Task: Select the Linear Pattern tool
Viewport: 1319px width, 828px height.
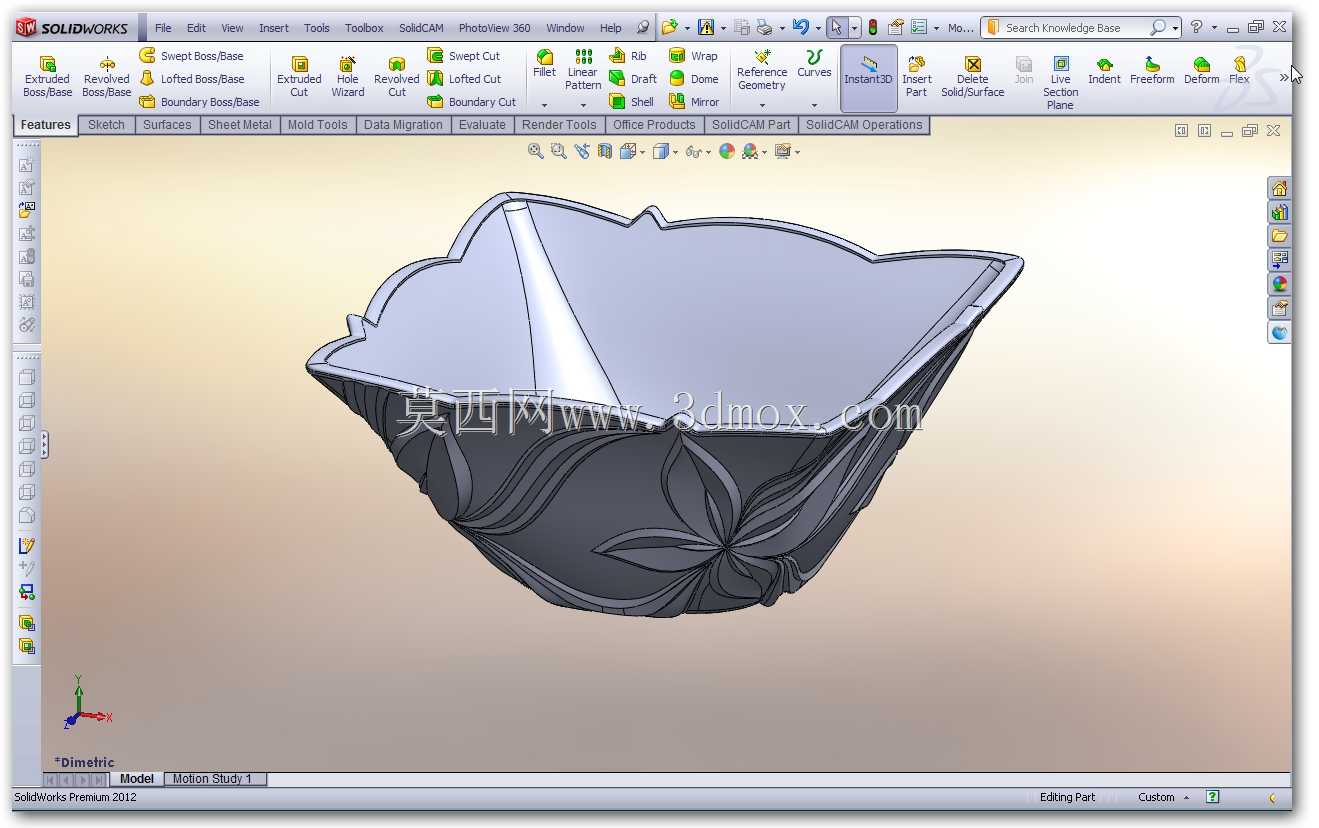Action: point(583,69)
